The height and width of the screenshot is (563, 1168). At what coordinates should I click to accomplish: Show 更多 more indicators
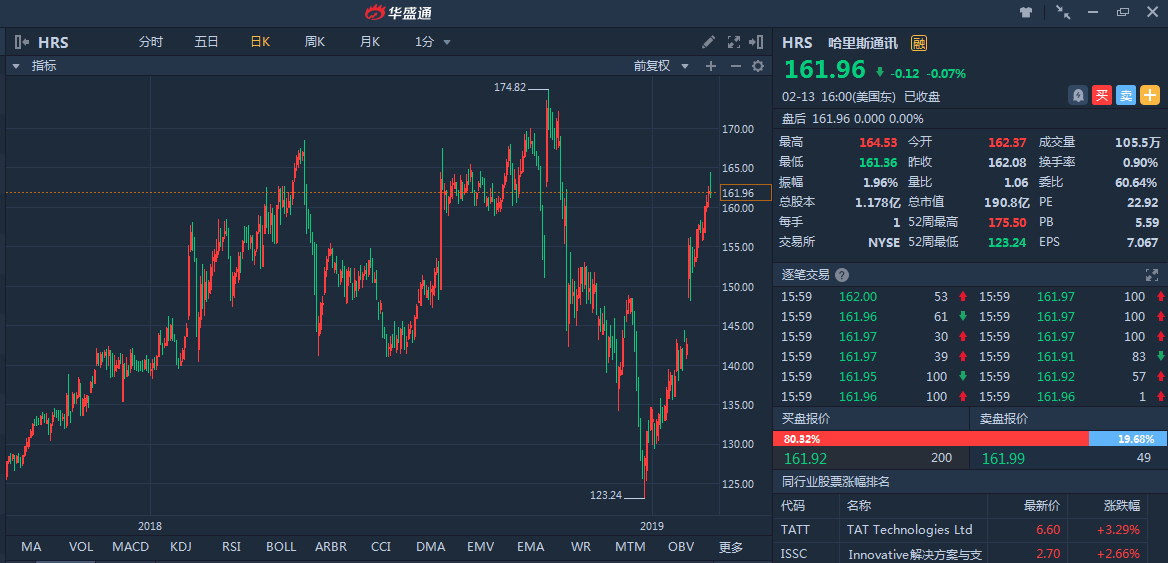coord(731,547)
